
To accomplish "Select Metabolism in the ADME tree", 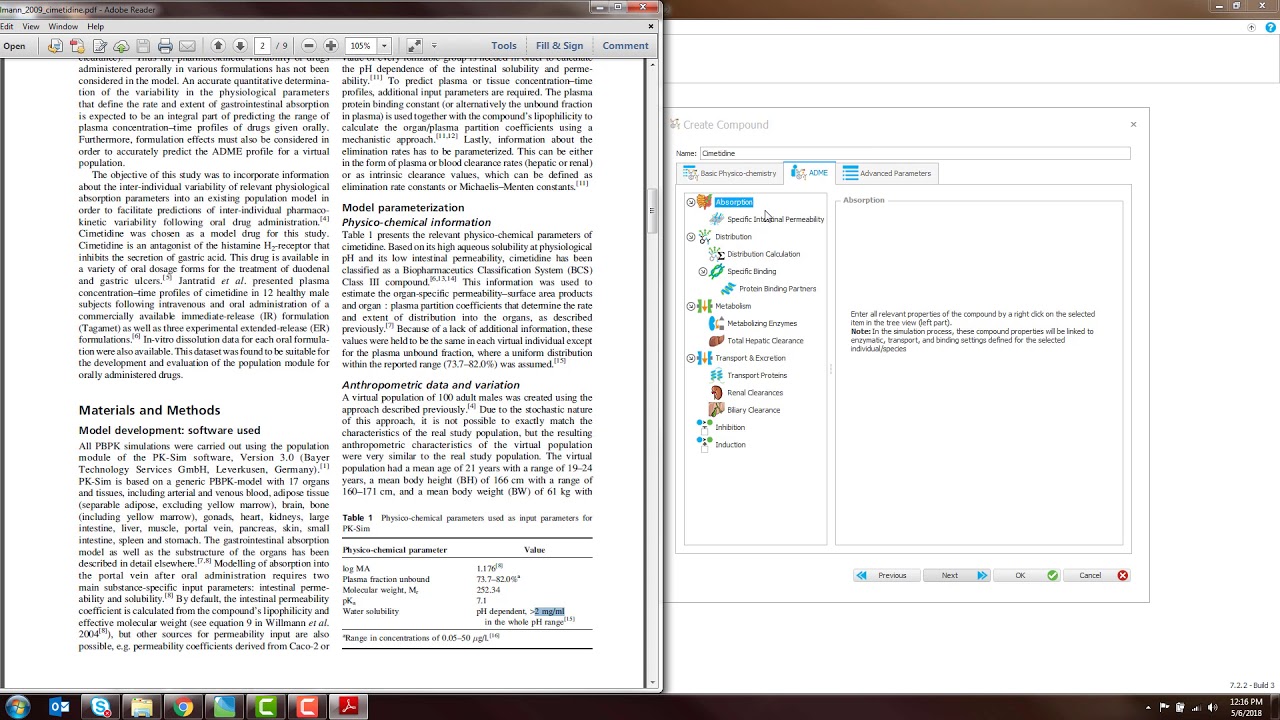I will click(x=733, y=306).
